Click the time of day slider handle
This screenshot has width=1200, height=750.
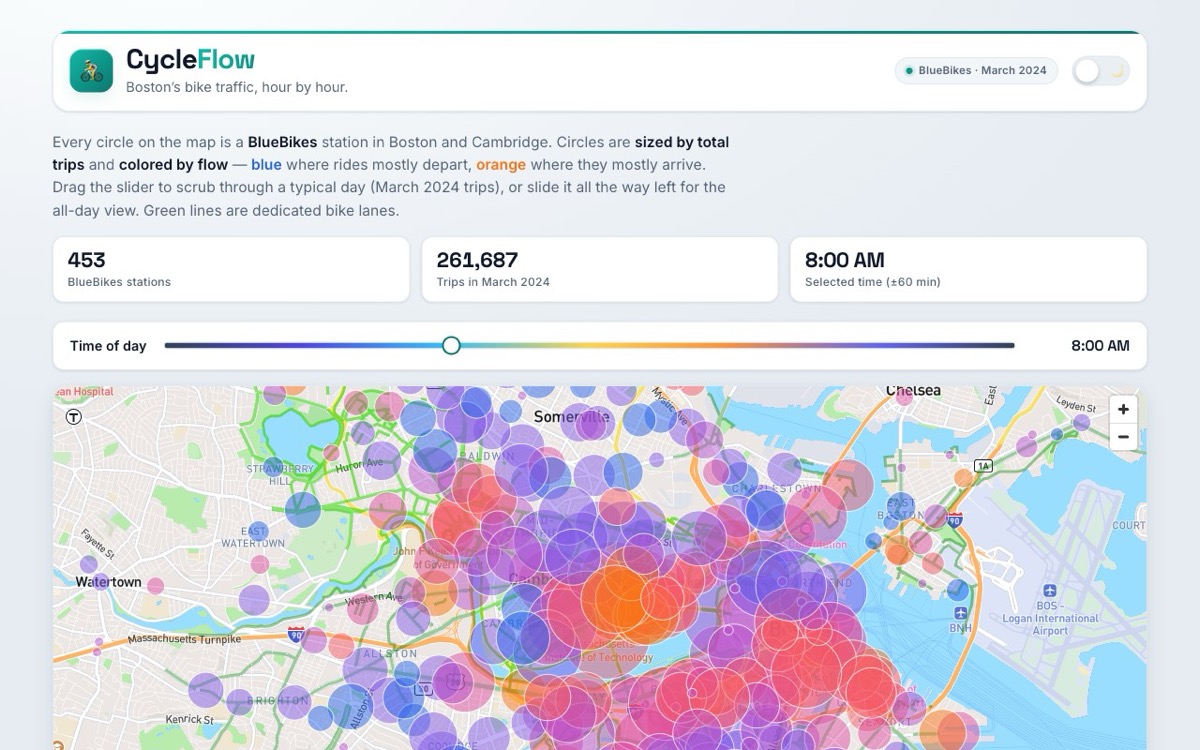coord(451,345)
